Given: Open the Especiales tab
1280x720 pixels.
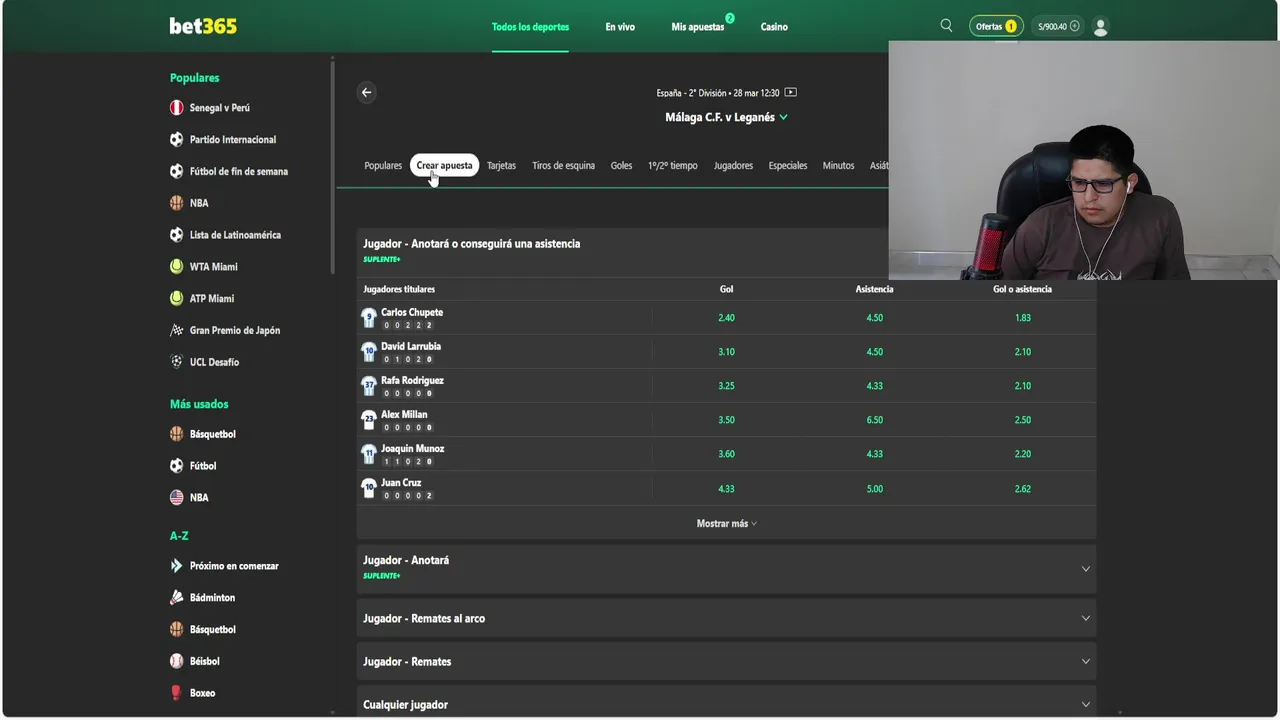Looking at the screenshot, I should [788, 166].
